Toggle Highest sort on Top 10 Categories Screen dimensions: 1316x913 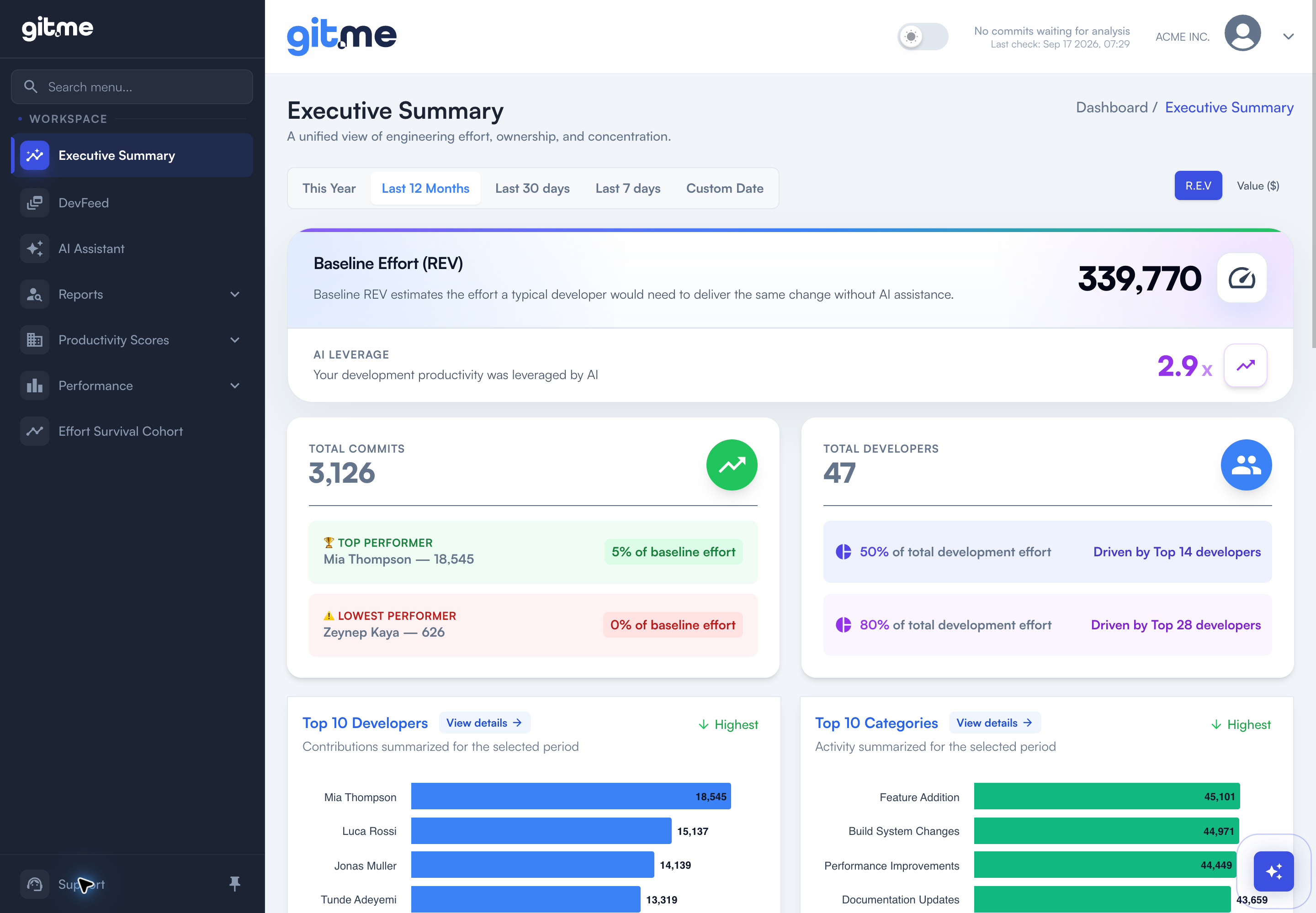(1241, 725)
